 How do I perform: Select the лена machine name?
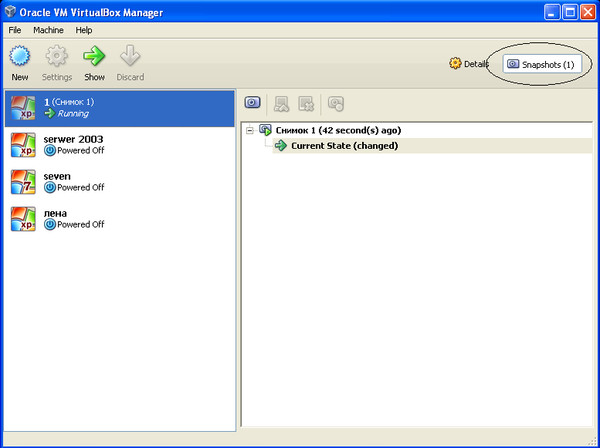(x=55, y=213)
